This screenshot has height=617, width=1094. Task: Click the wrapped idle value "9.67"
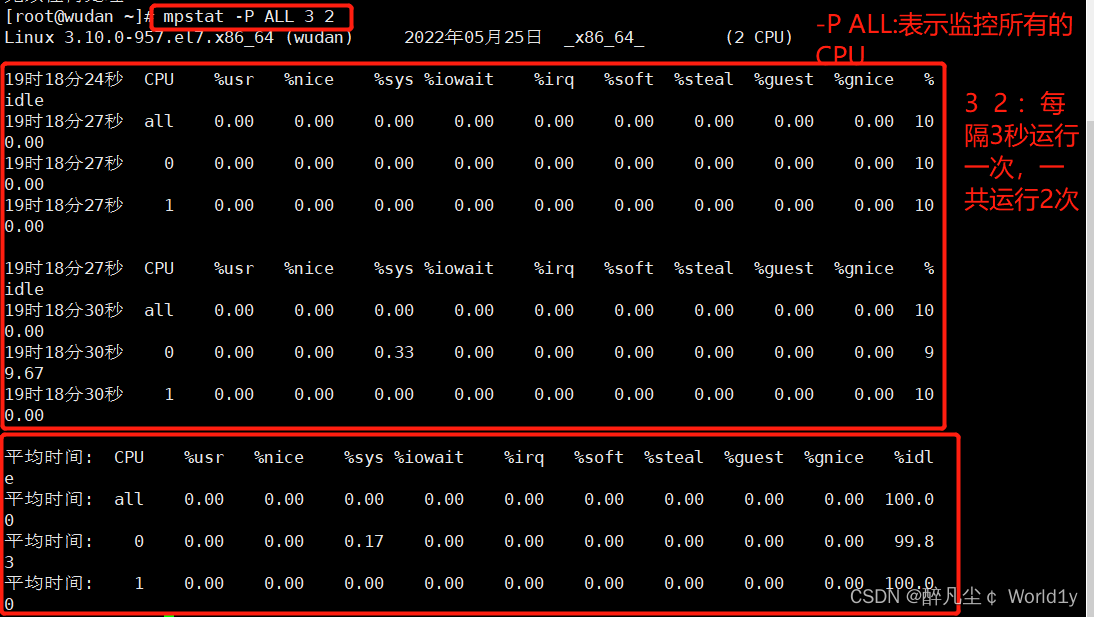pyautogui.click(x=24, y=373)
